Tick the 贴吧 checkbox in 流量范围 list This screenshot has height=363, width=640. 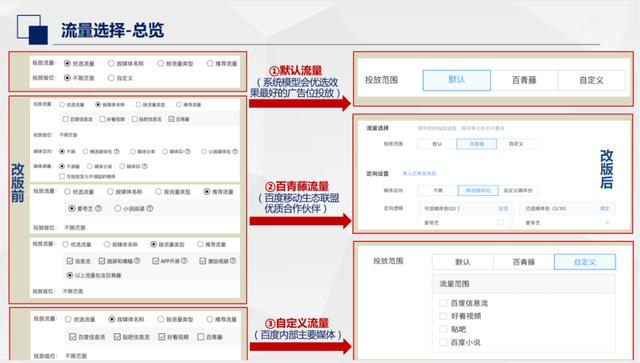443,329
